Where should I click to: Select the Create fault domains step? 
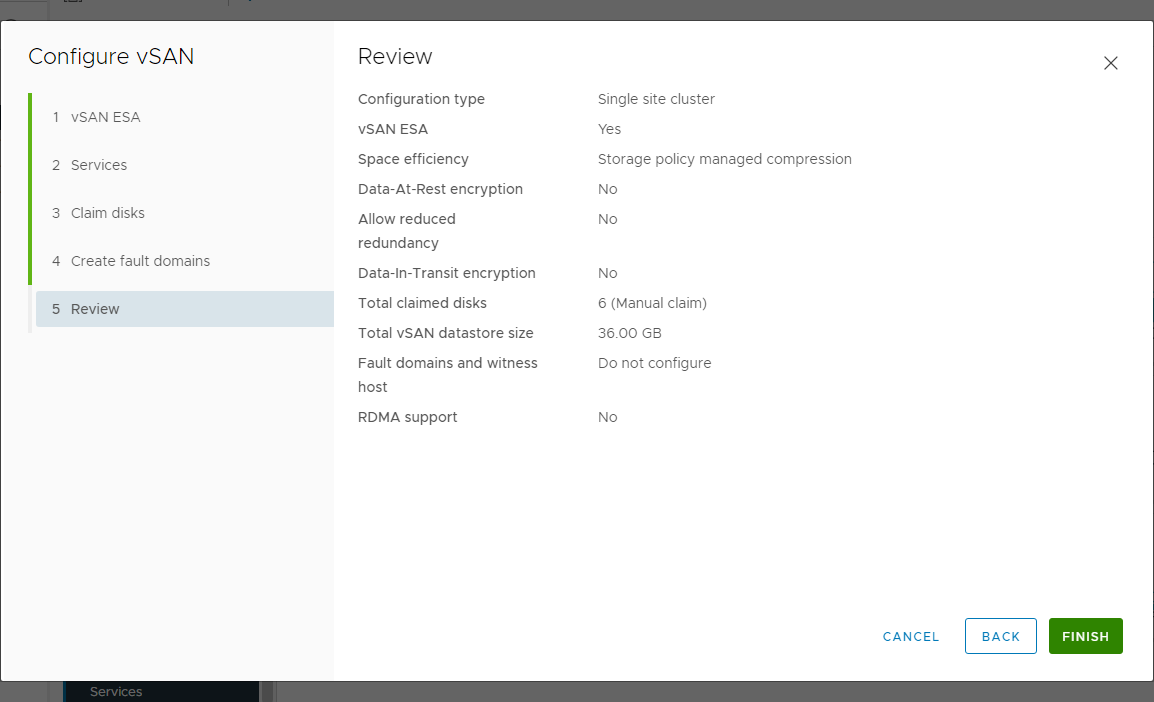pos(139,261)
